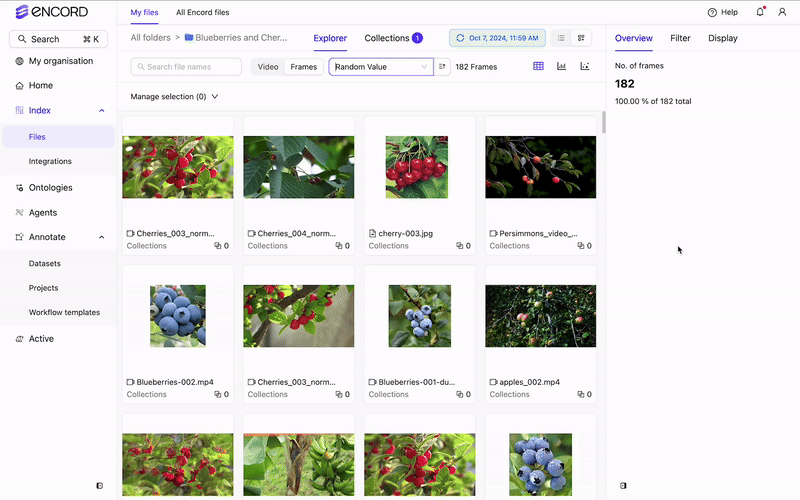Collapse the left sidebar icon
This screenshot has width=800, height=500.
point(99,486)
